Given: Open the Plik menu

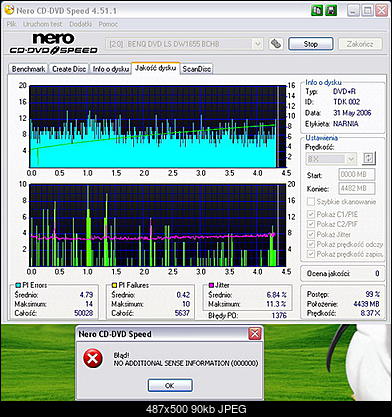Looking at the screenshot, I should (x=11, y=24).
